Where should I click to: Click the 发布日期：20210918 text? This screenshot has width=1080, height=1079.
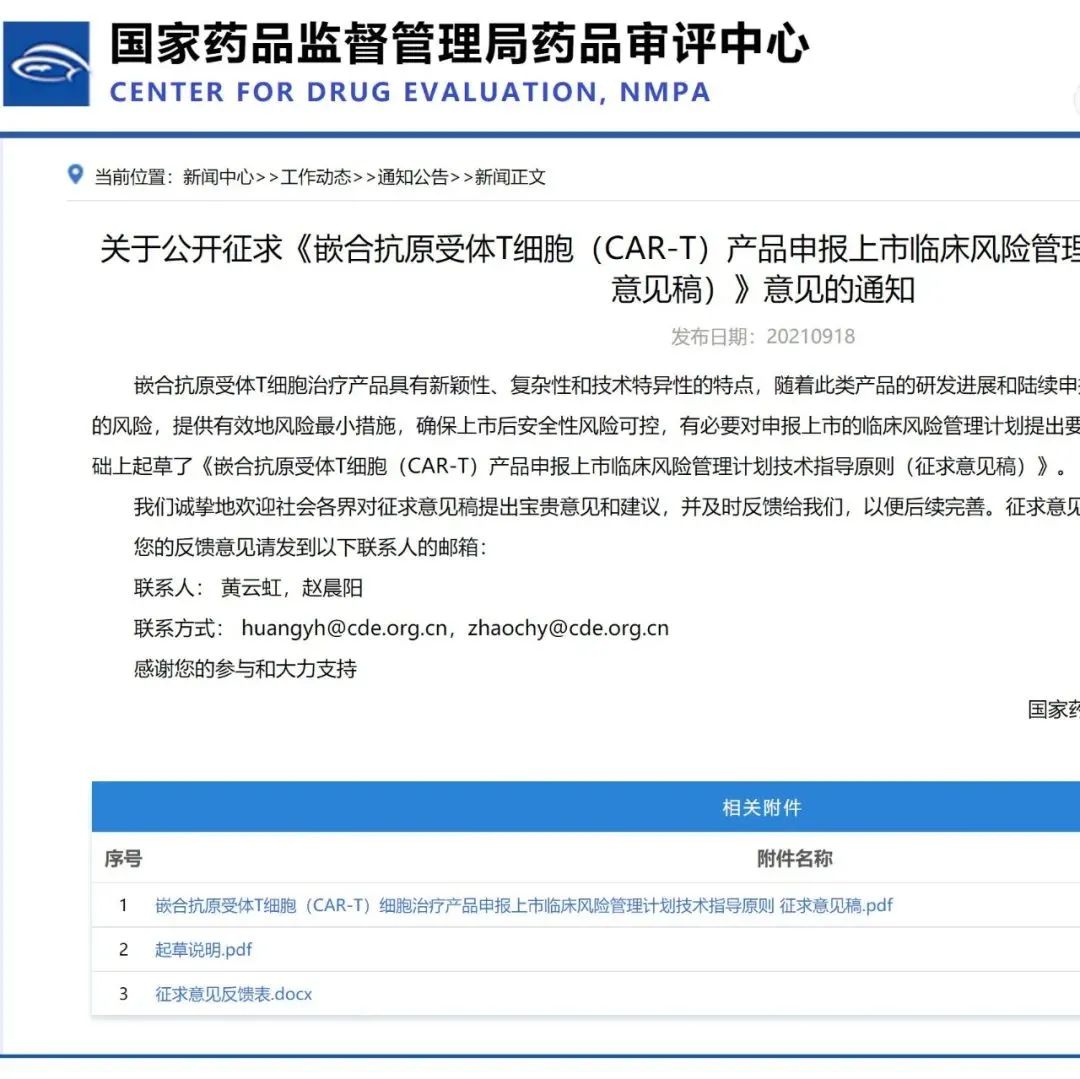pos(762,337)
